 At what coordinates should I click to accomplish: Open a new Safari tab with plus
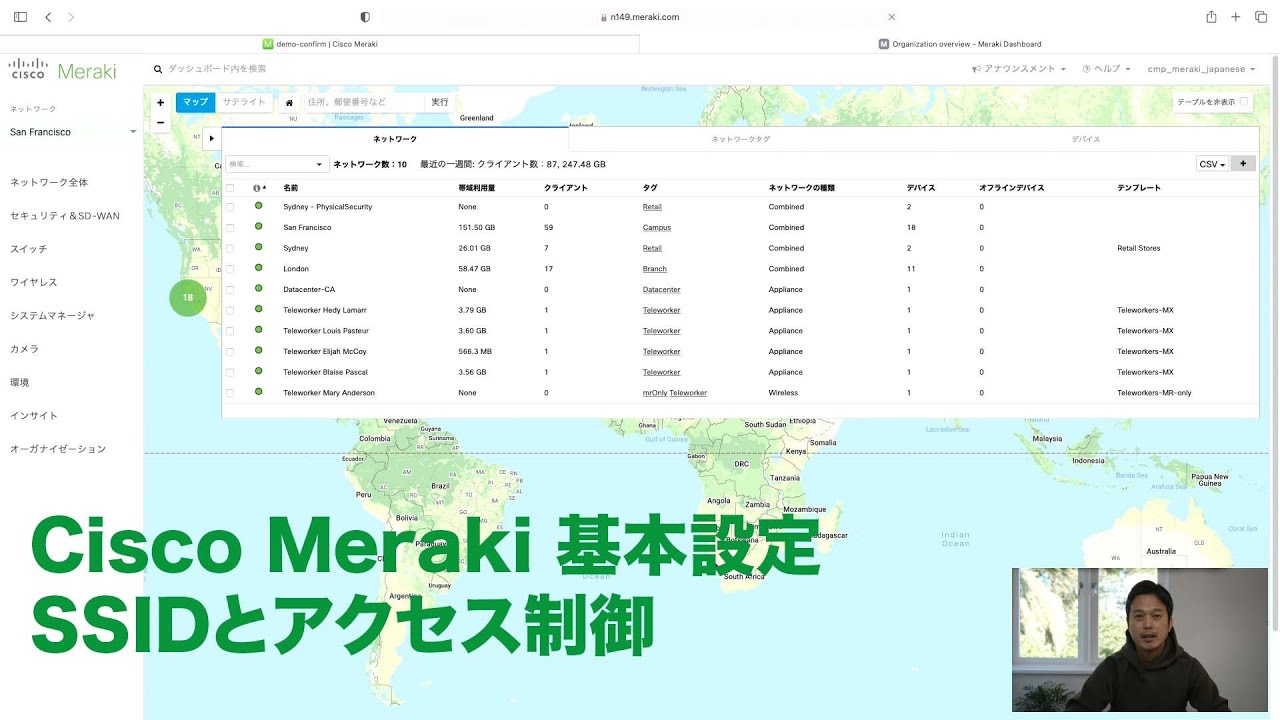click(1236, 17)
